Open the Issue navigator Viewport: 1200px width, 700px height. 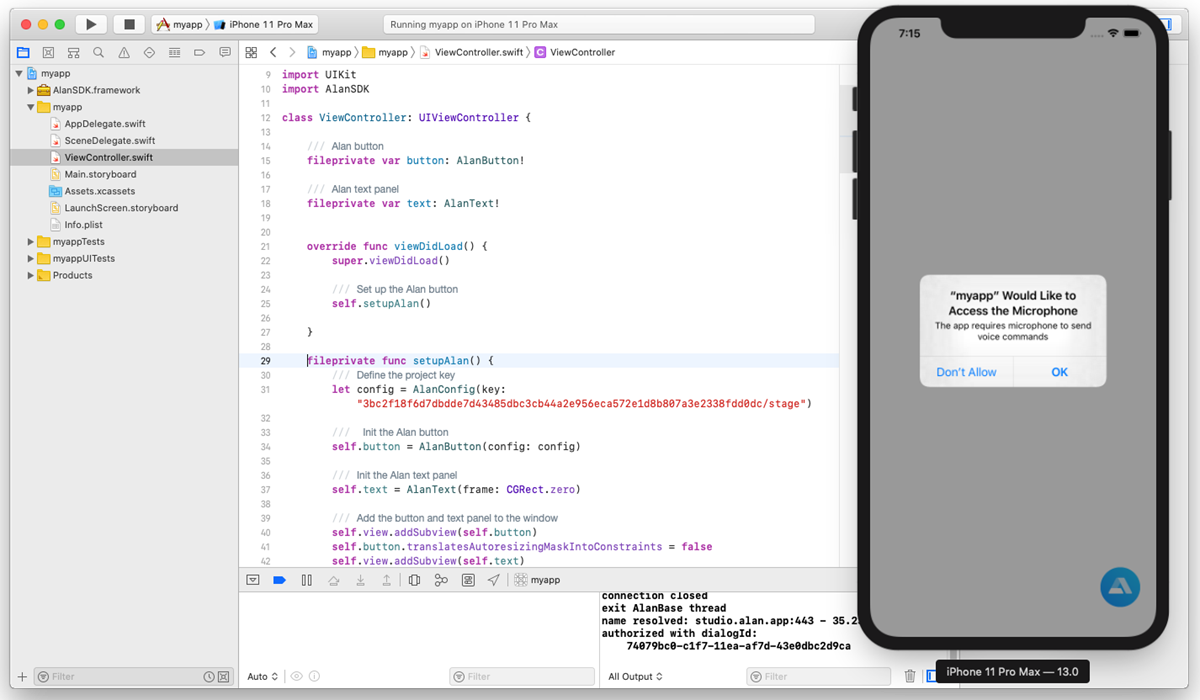[122, 52]
